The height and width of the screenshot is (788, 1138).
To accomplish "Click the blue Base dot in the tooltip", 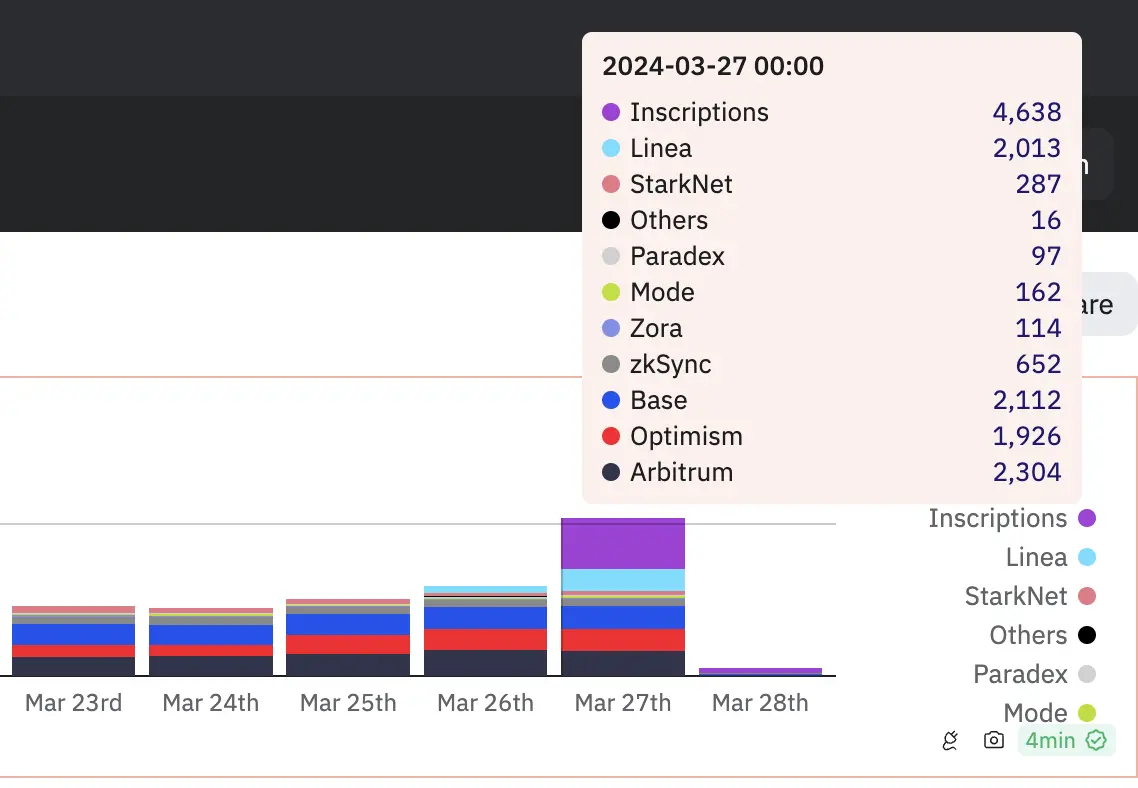I will click(611, 400).
